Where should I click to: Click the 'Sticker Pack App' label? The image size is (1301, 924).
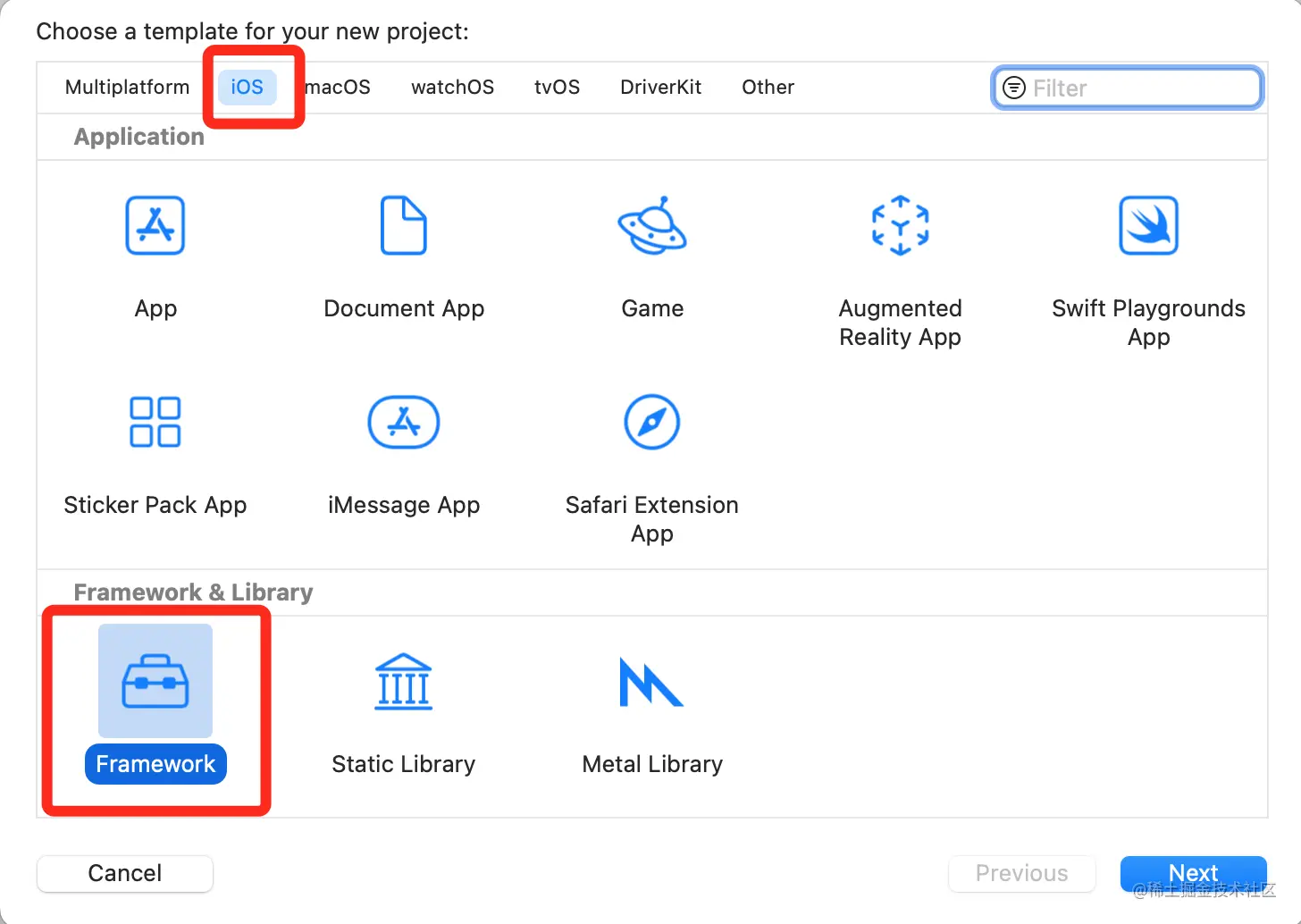pos(155,505)
